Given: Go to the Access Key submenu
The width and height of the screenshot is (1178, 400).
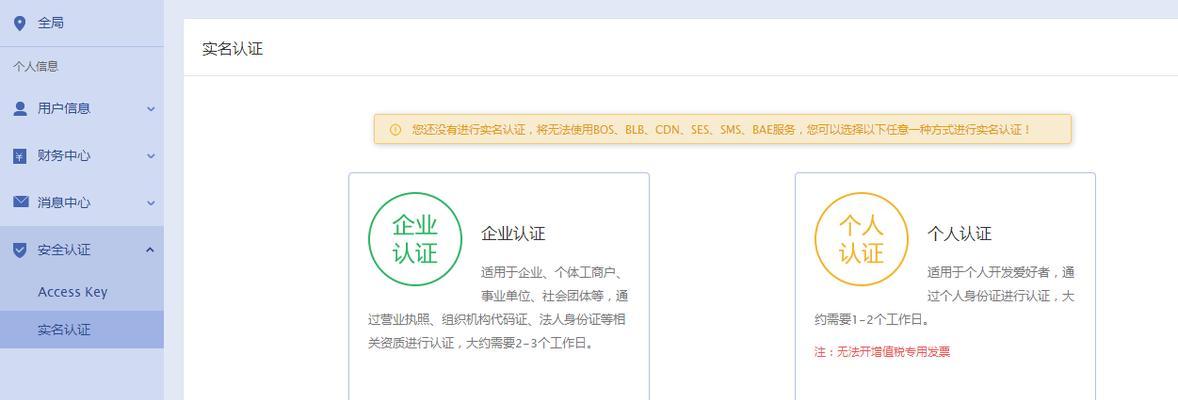Looking at the screenshot, I should point(82,292).
